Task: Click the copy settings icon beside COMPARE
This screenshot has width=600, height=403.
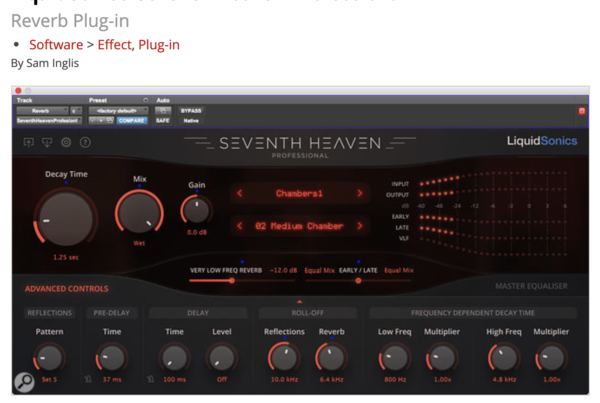Action: tap(109, 121)
